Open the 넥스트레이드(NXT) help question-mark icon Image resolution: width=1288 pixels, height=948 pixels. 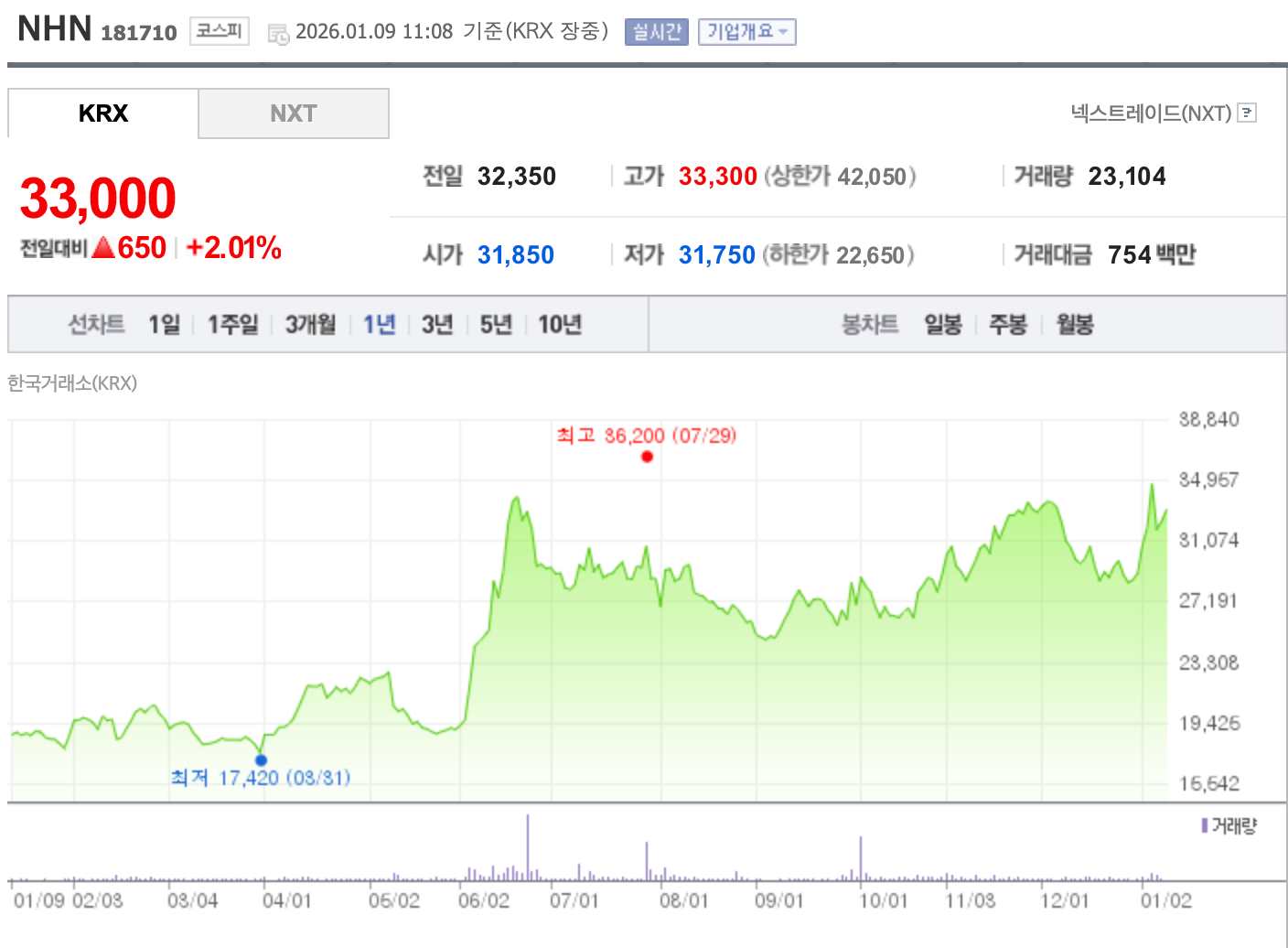1247,113
